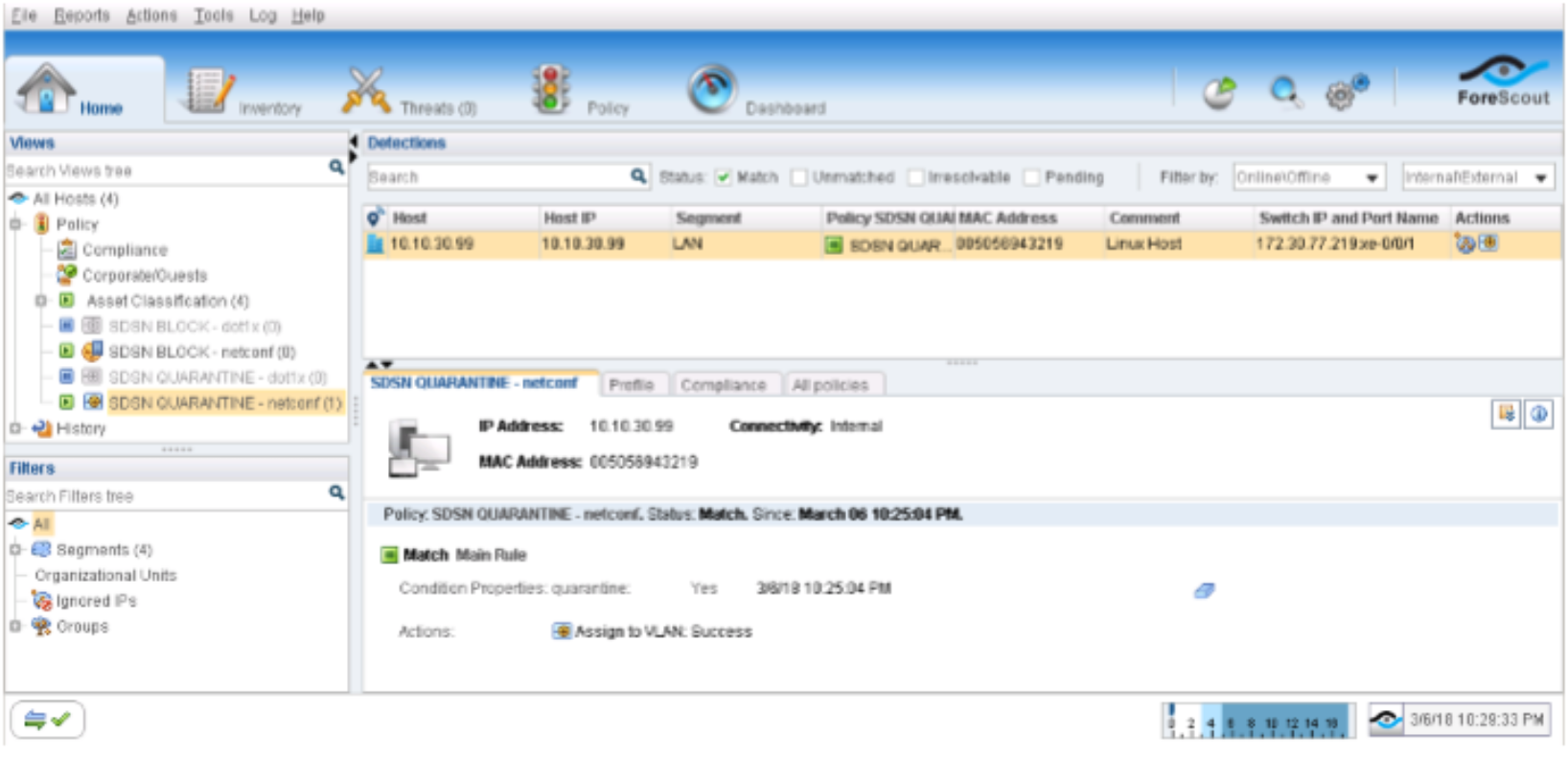Open the File menu
The height and width of the screenshot is (757, 1568).
(x=24, y=15)
